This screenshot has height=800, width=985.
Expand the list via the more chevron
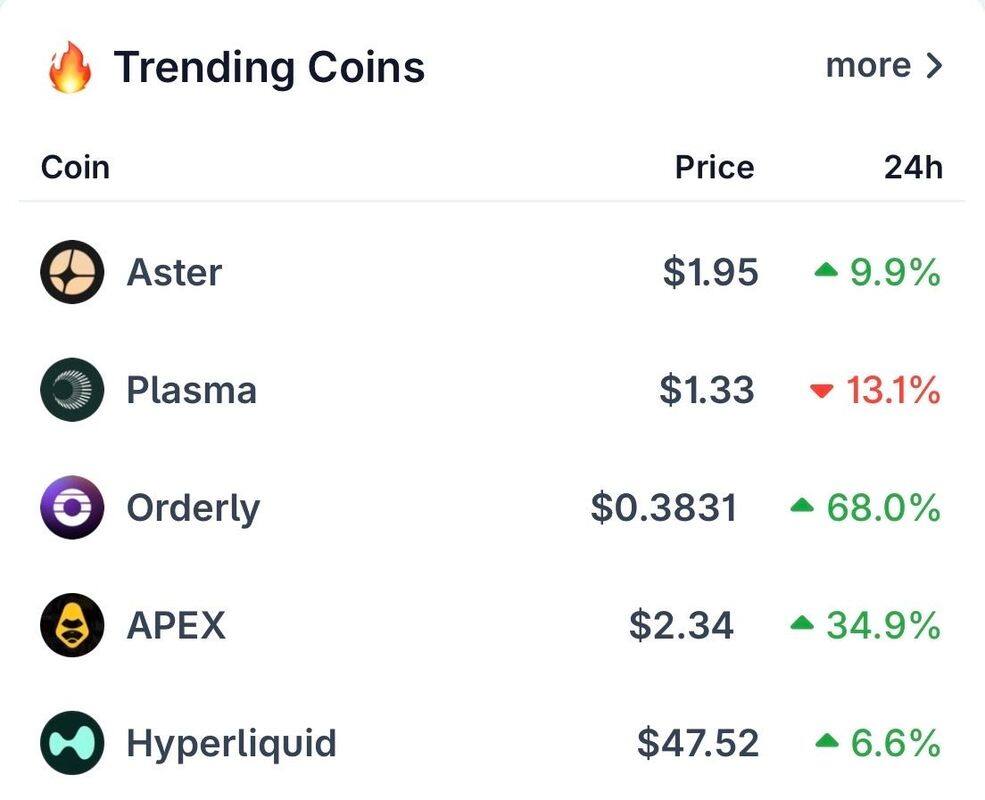coord(935,65)
